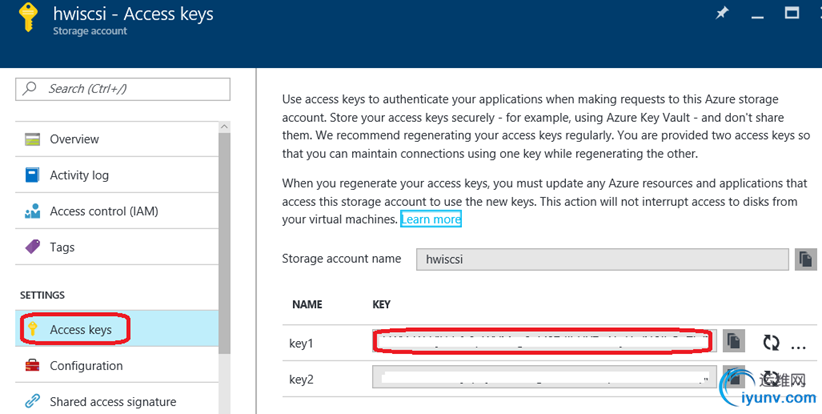The width and height of the screenshot is (822, 414).
Task: Click the Tags icon in the sidebar
Action: click(32, 247)
